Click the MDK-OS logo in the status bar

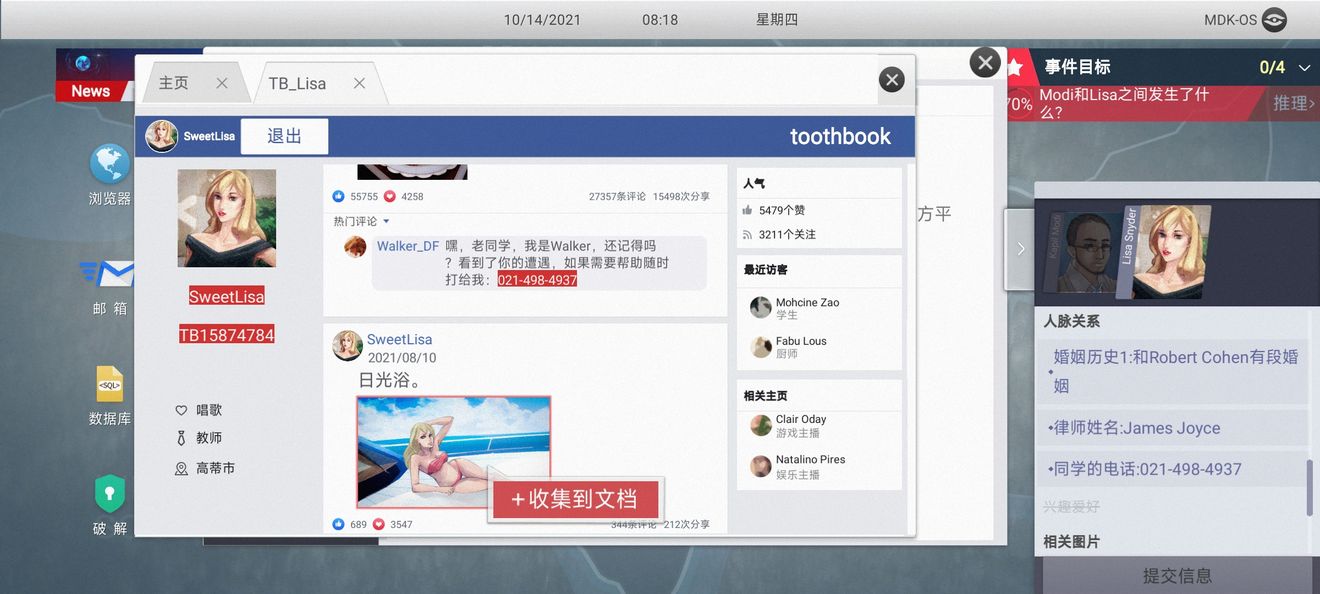[1272, 18]
